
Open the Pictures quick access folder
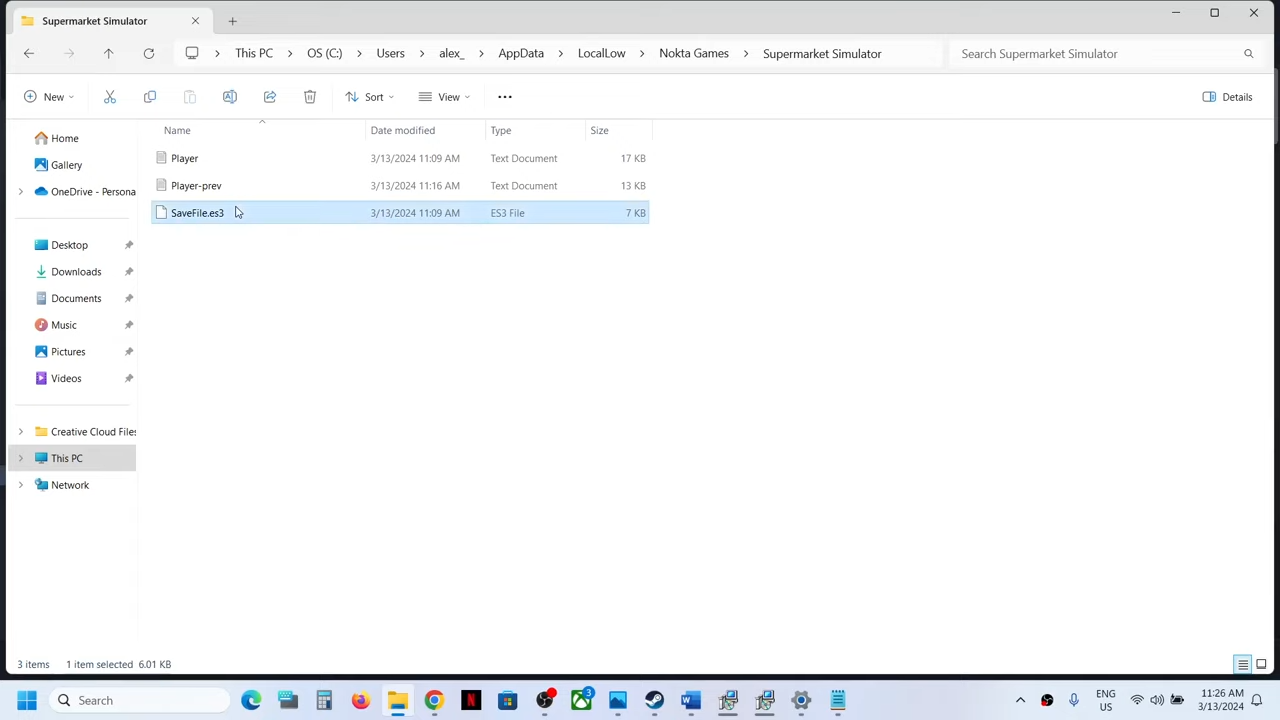click(x=70, y=352)
